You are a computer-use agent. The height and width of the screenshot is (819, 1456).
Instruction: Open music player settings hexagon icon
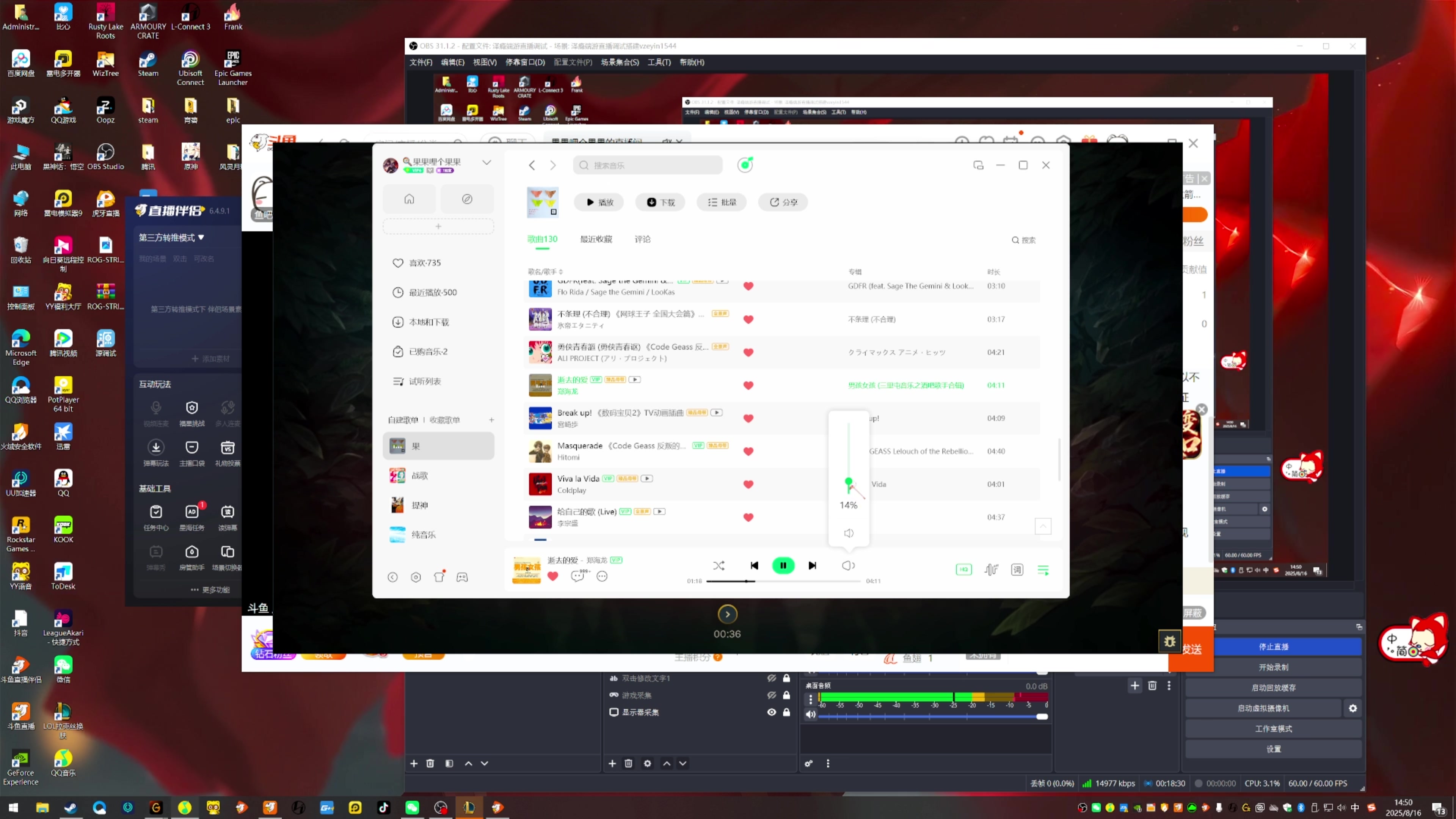pyautogui.click(x=416, y=577)
